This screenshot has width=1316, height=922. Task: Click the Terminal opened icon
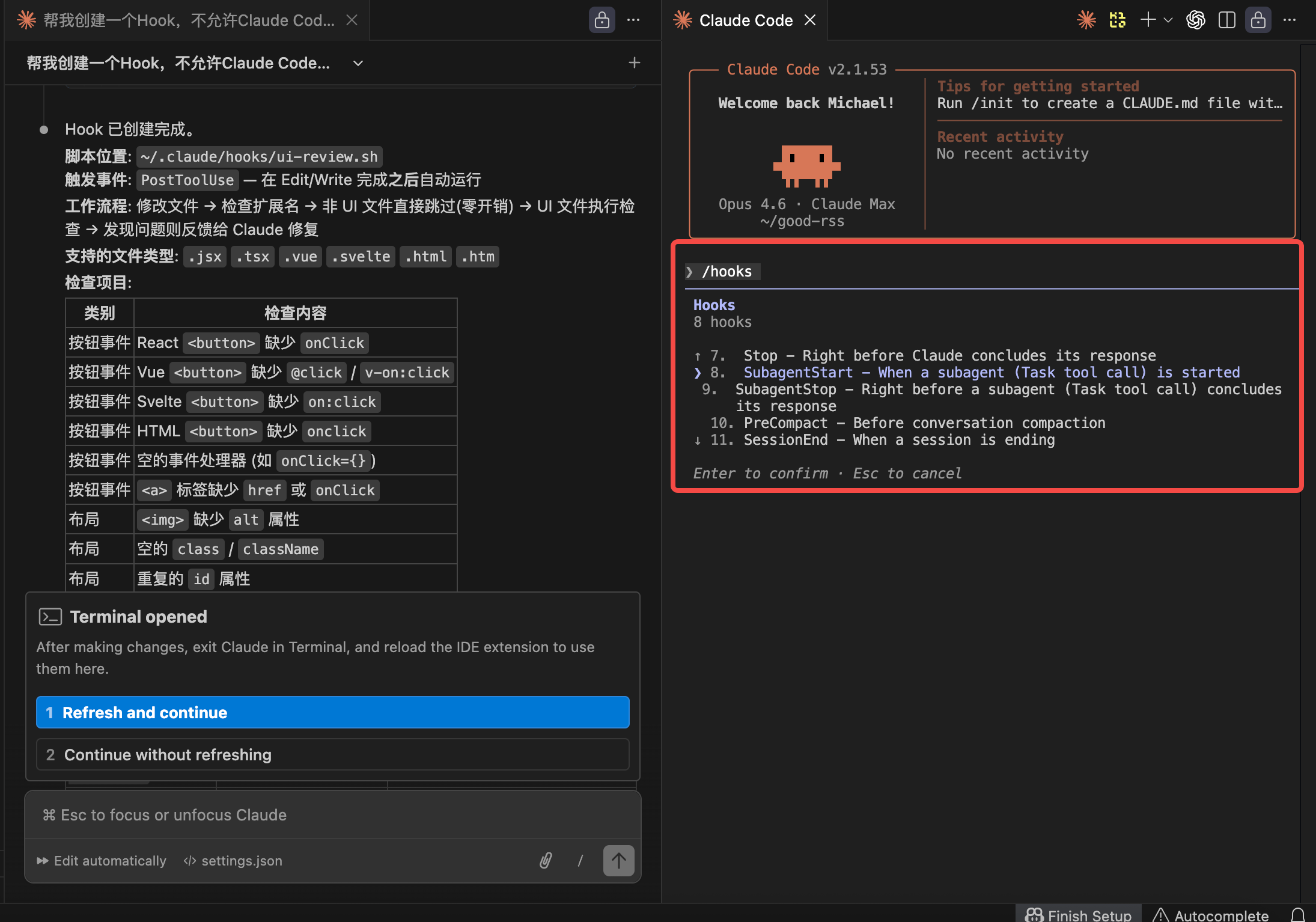click(x=50, y=617)
